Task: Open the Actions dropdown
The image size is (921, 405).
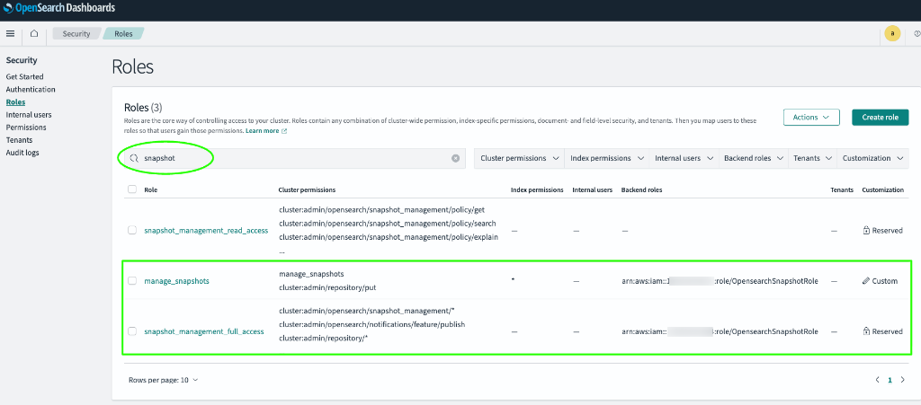Action: (x=811, y=117)
